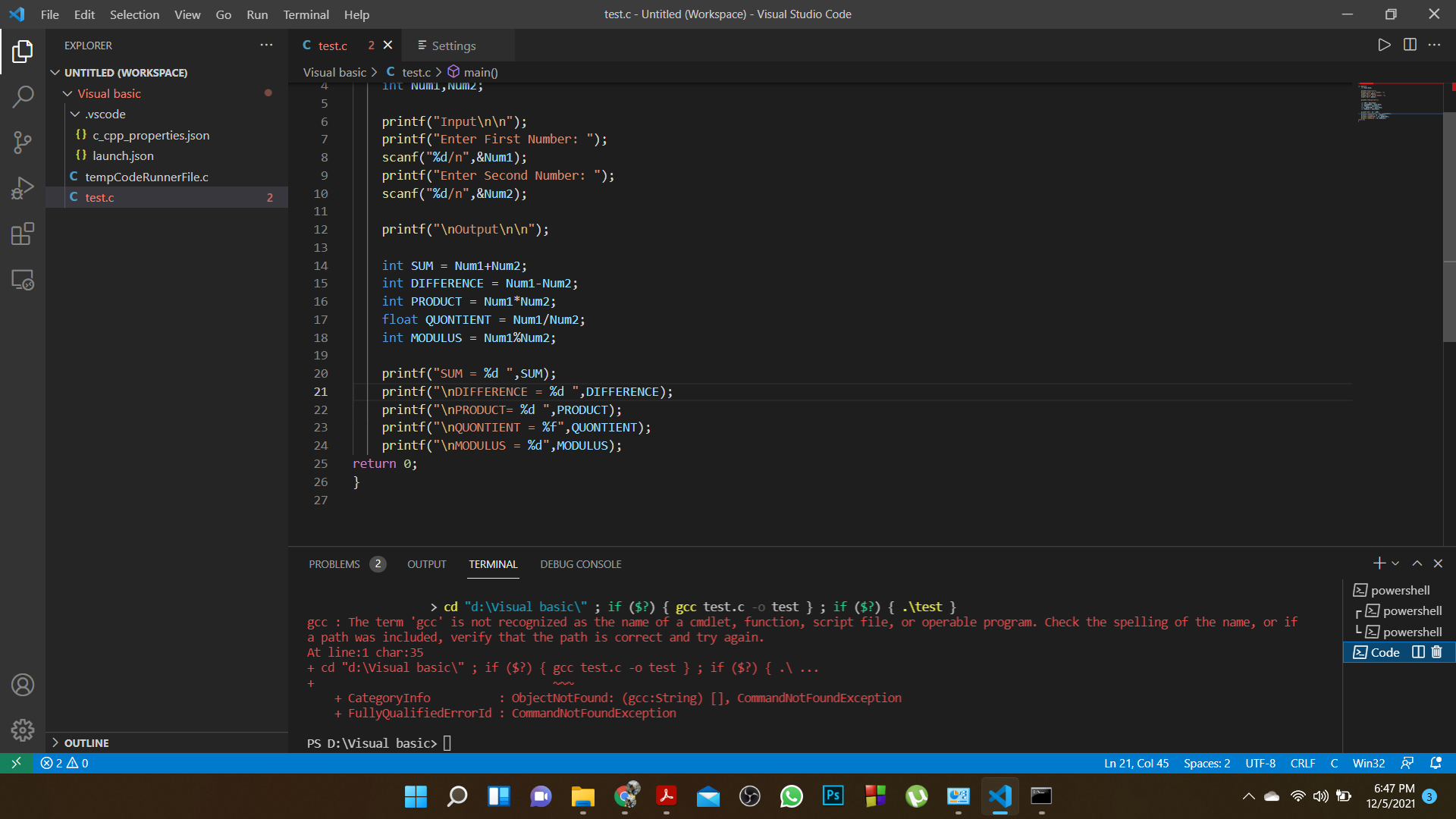
Task: Switch to the OUTPUT panel tab
Action: pos(426,564)
